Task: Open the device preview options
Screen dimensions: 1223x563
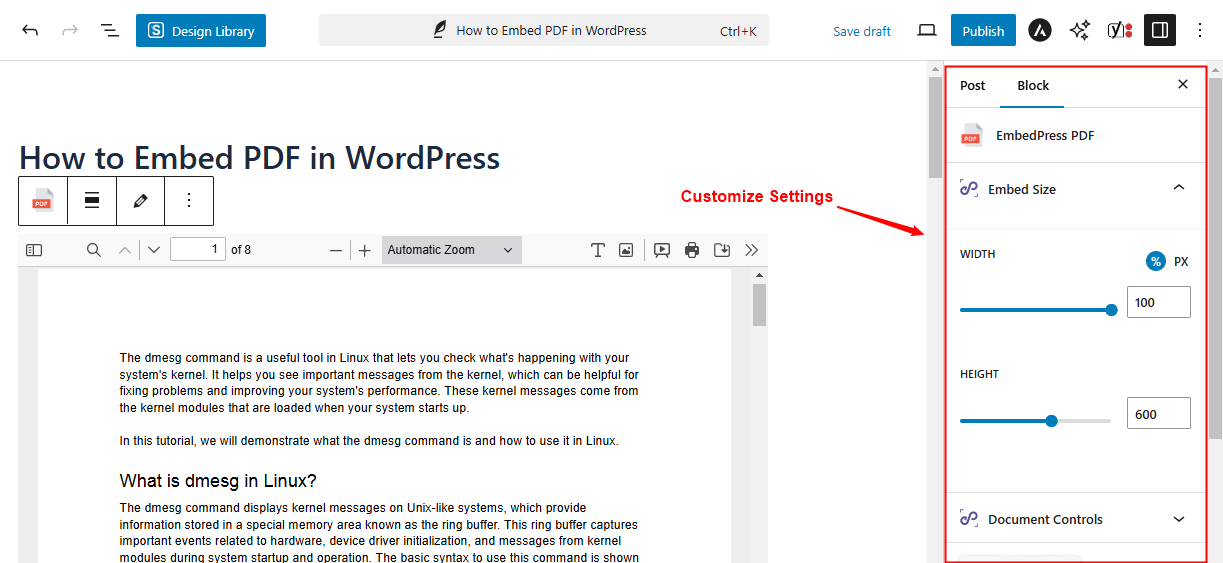Action: click(x=927, y=31)
